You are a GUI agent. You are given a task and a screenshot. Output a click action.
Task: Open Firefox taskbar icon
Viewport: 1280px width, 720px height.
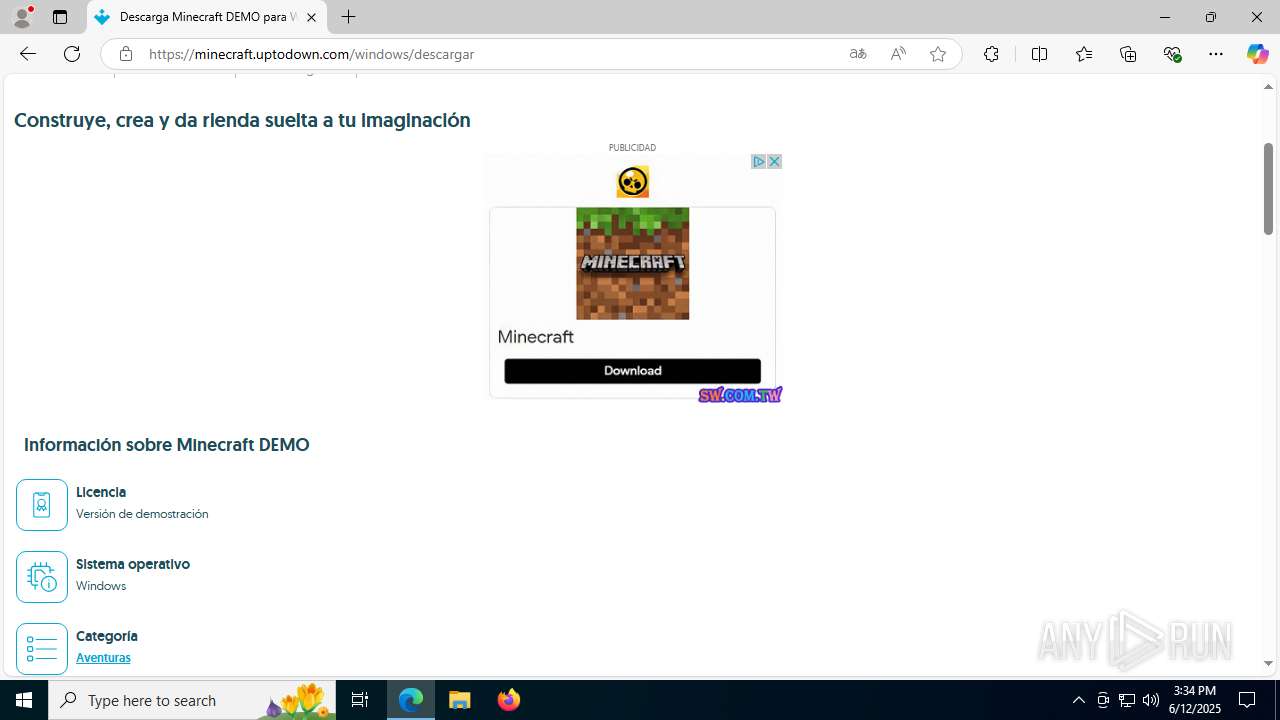point(509,700)
